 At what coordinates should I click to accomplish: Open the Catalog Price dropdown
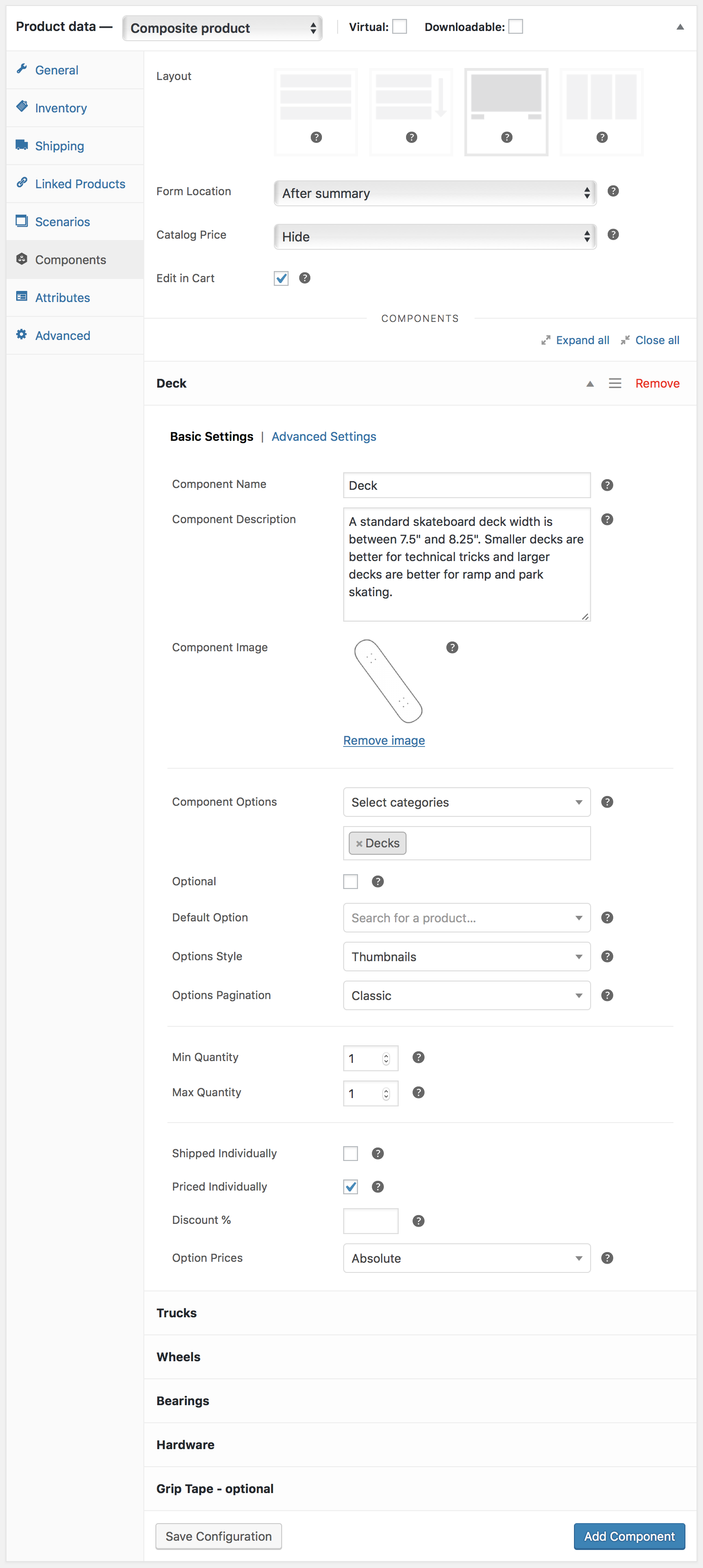click(x=435, y=237)
